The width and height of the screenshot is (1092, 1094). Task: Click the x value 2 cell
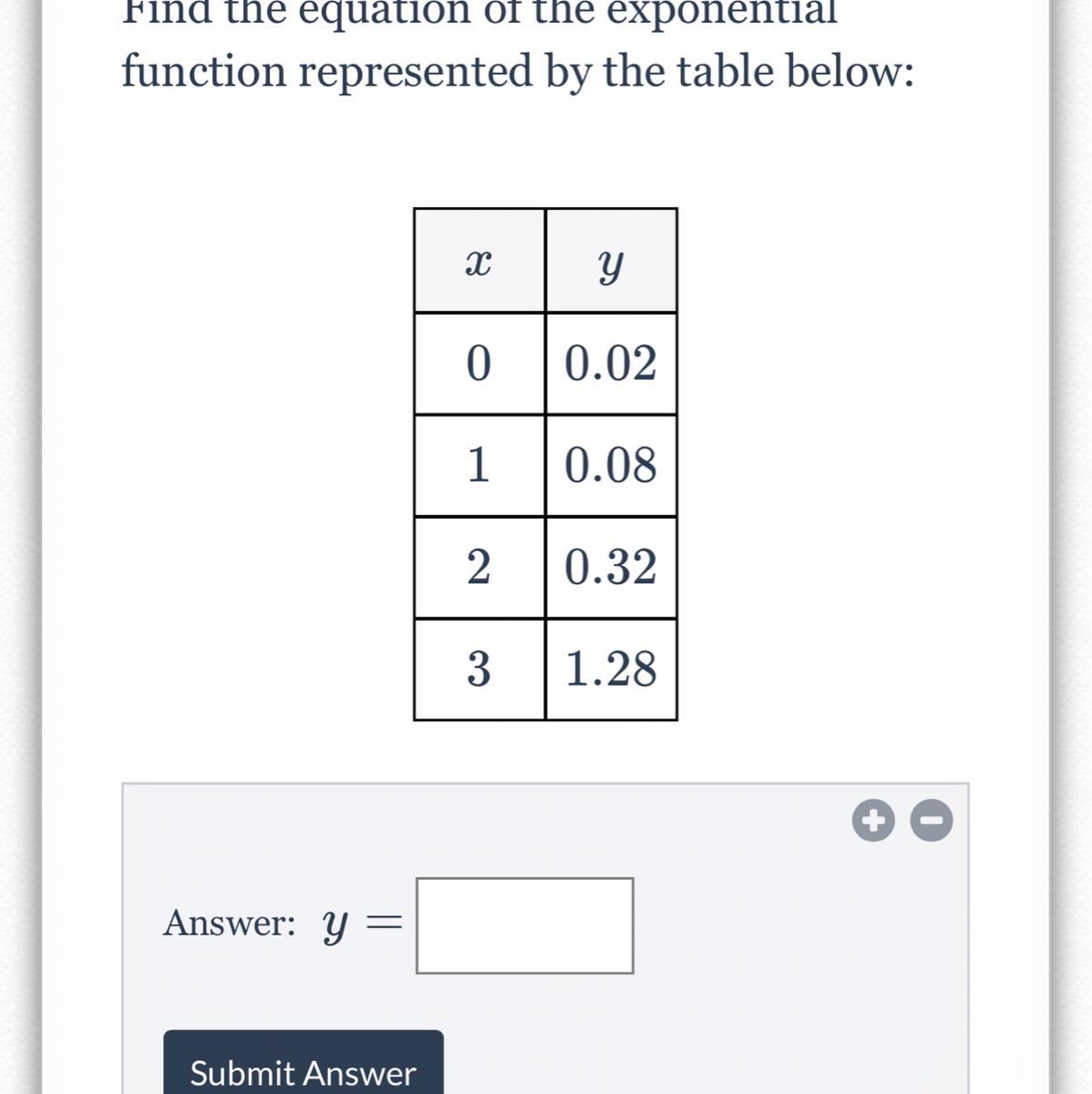pyautogui.click(x=479, y=568)
